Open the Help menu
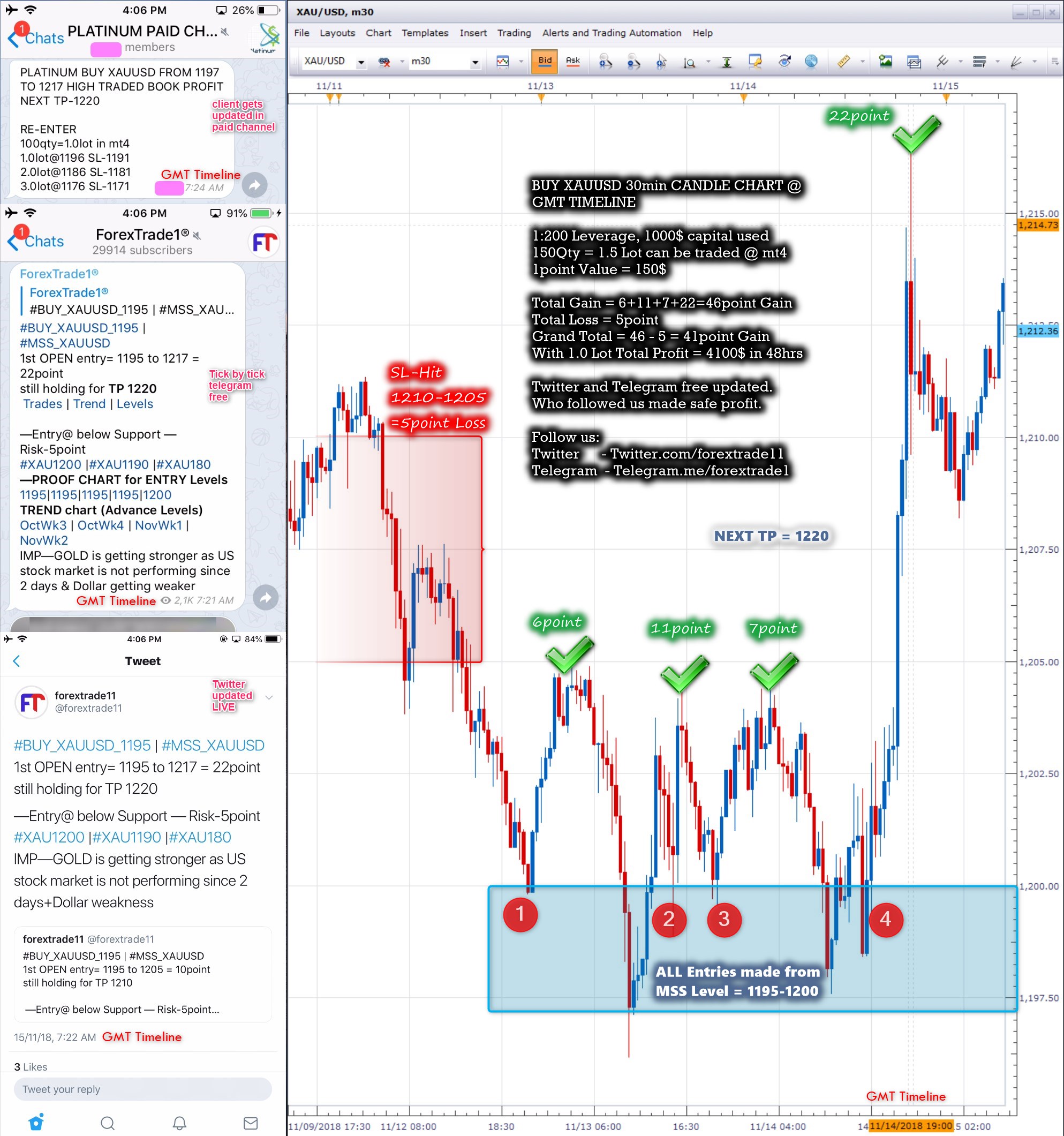The height and width of the screenshot is (1136, 1064). click(x=703, y=33)
